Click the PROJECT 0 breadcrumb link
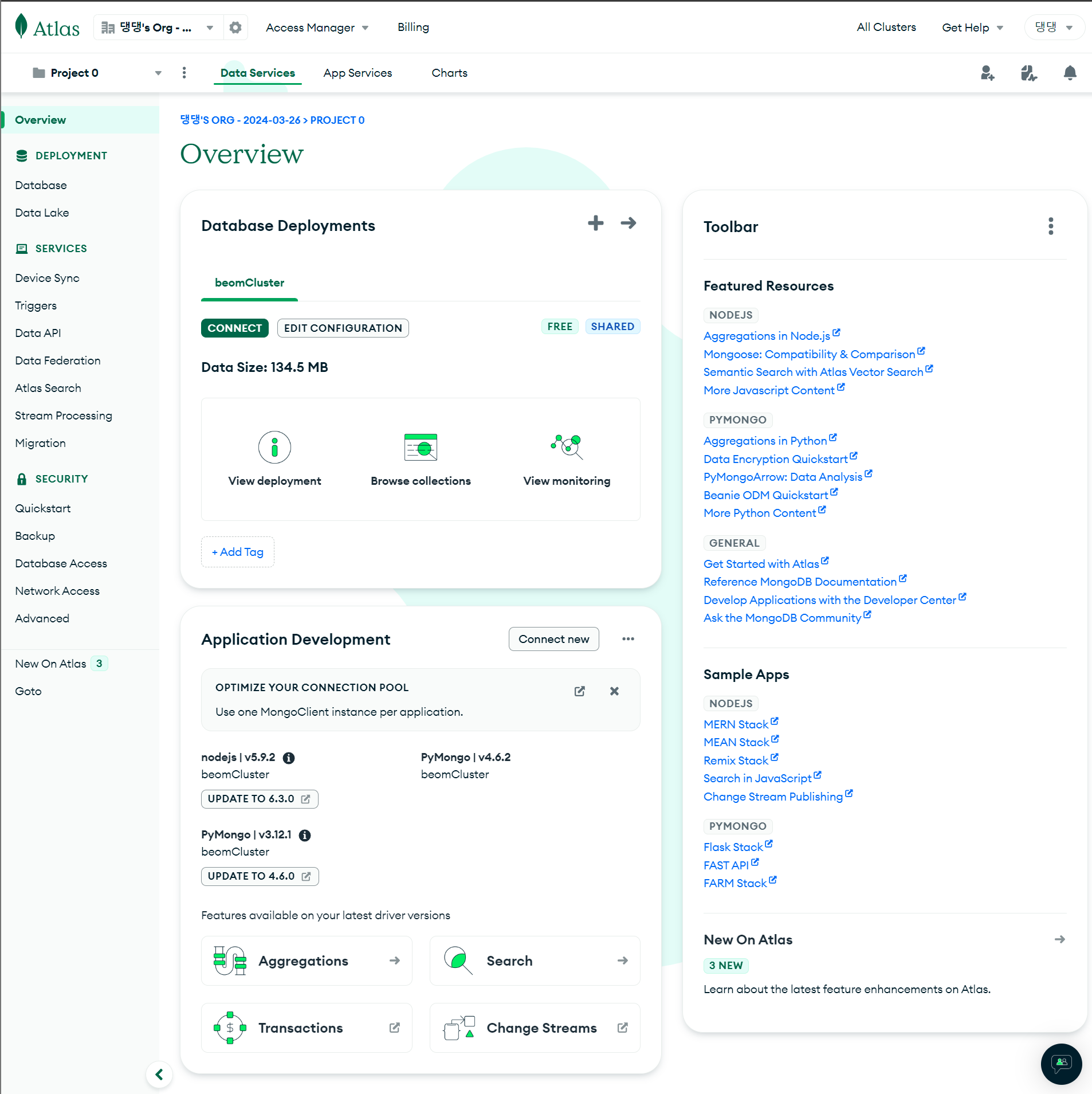This screenshot has width=1092, height=1094. click(337, 120)
